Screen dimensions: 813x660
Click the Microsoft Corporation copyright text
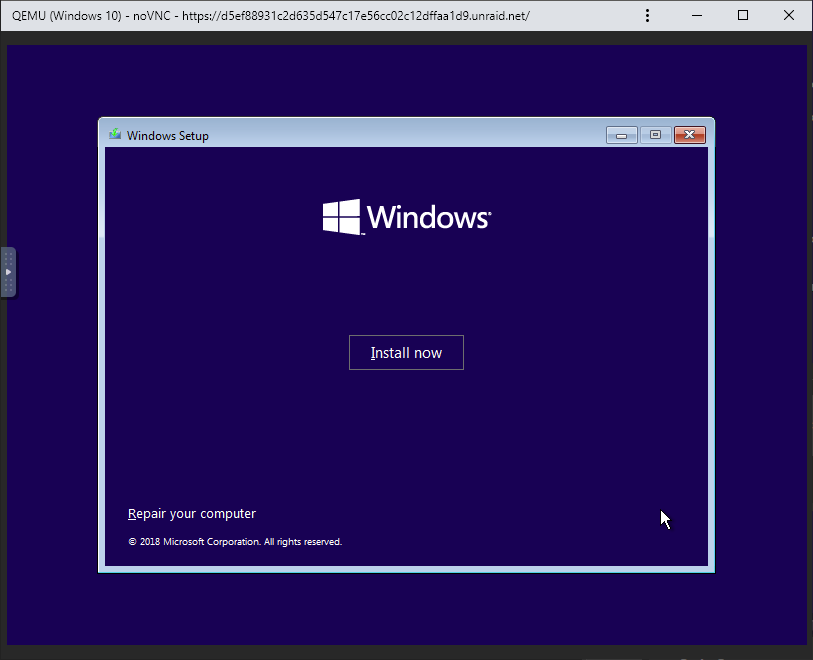235,542
